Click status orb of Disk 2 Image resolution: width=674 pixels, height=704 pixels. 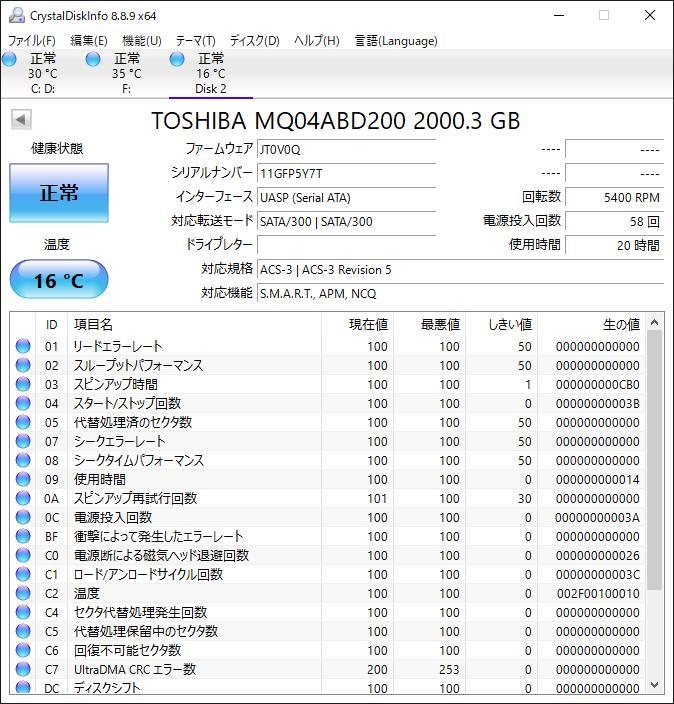click(x=177, y=59)
